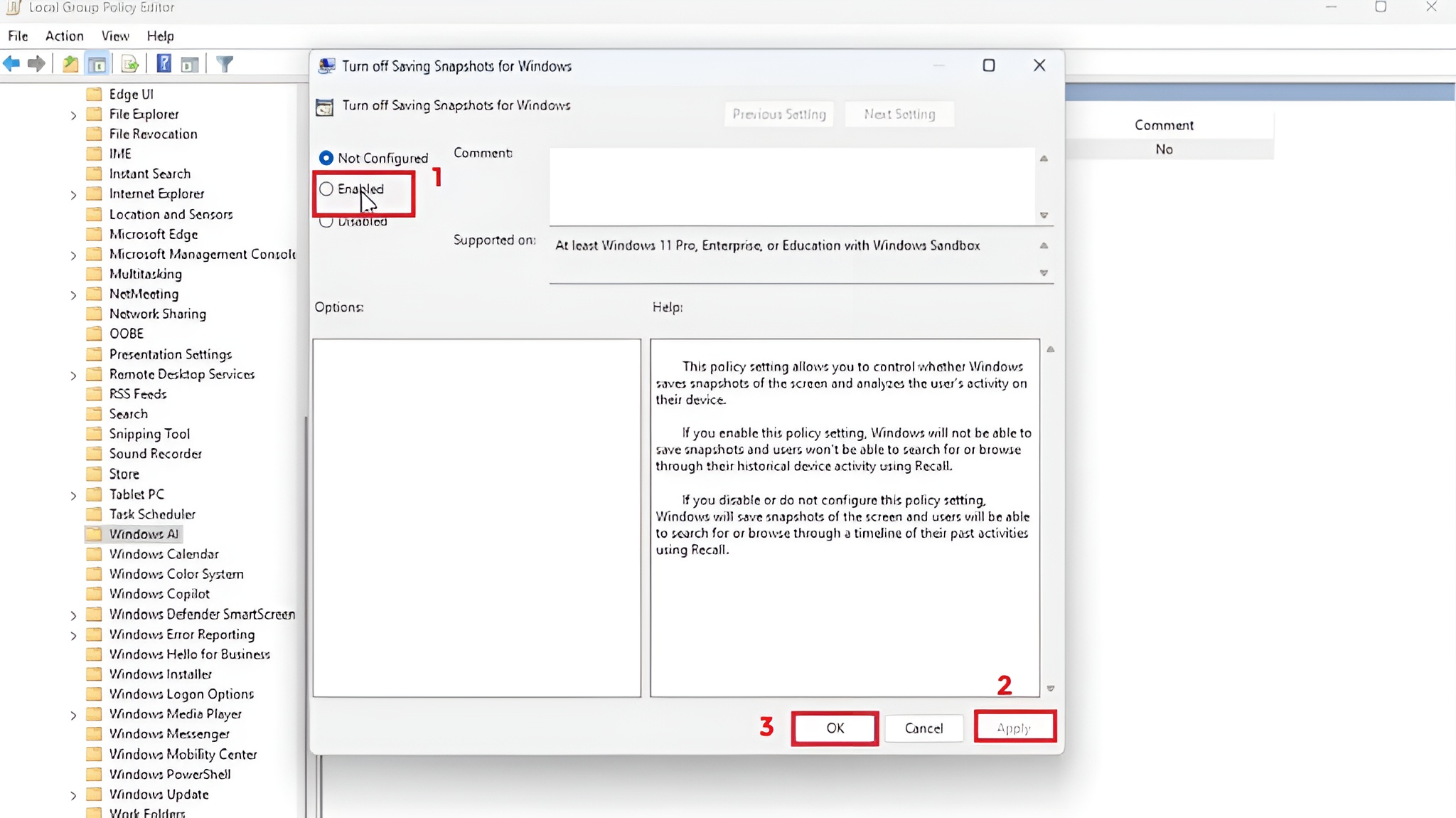Image resolution: width=1456 pixels, height=818 pixels.
Task: Expand the Remote Desktop Services node
Action: point(73,375)
